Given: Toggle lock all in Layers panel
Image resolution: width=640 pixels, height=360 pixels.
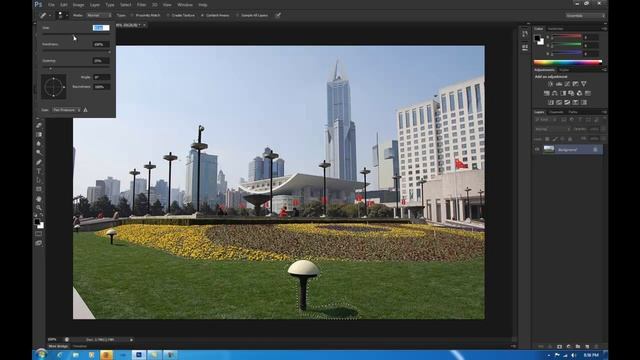Looking at the screenshot, I should click(x=570, y=139).
